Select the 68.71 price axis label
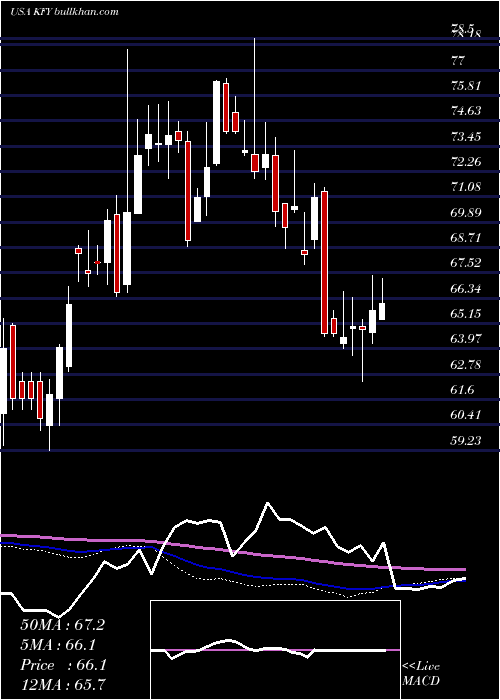Image resolution: width=500 pixels, height=700 pixels. click(466, 238)
